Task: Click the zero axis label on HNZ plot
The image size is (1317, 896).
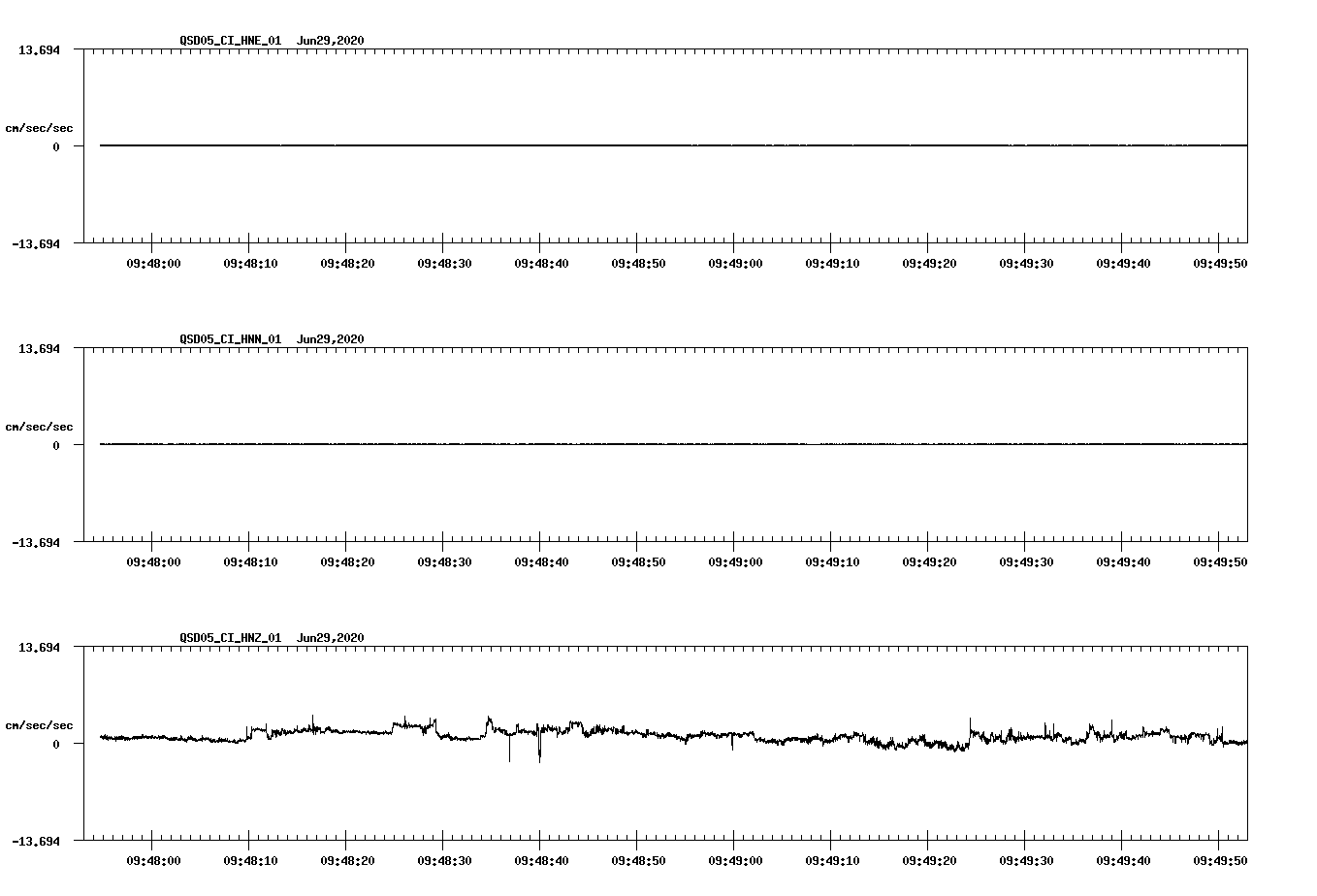Action: [x=56, y=744]
